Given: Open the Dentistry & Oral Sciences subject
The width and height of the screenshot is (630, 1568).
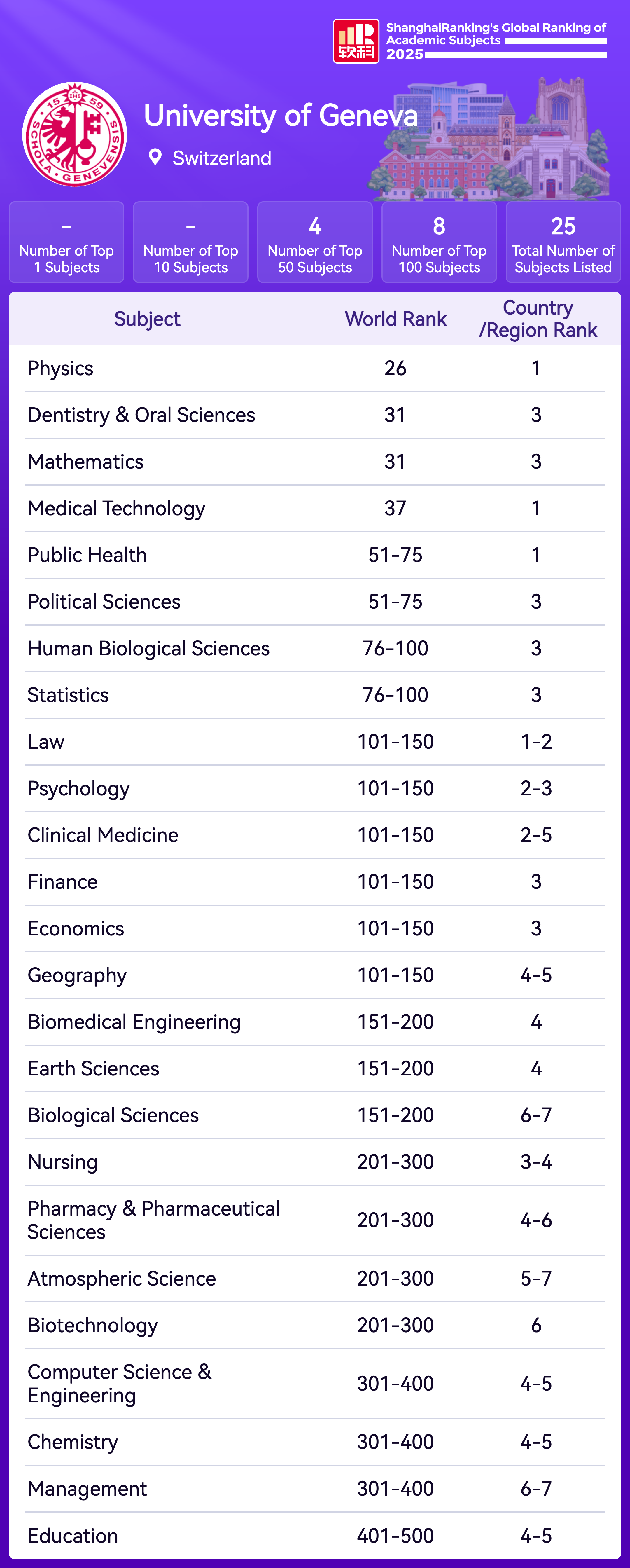Looking at the screenshot, I should 141,415.
